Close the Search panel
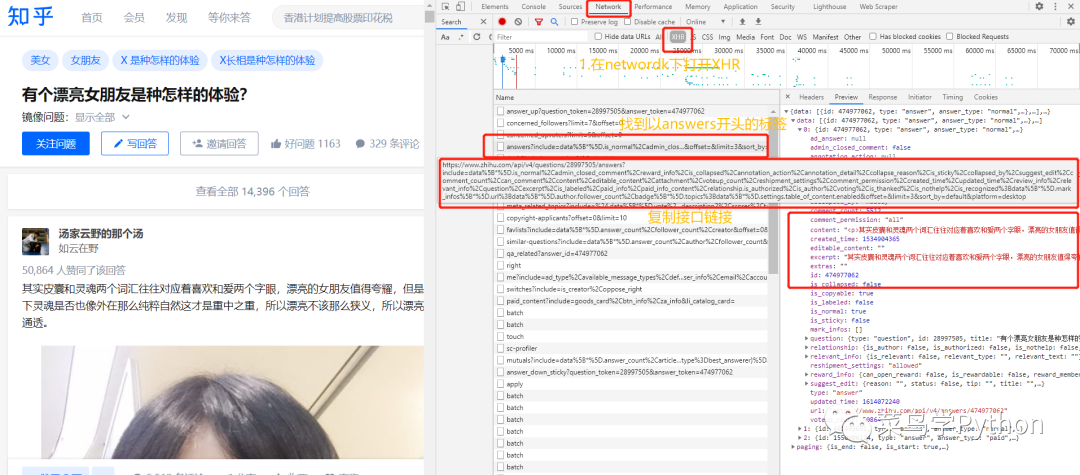1080x475 pixels. click(484, 22)
